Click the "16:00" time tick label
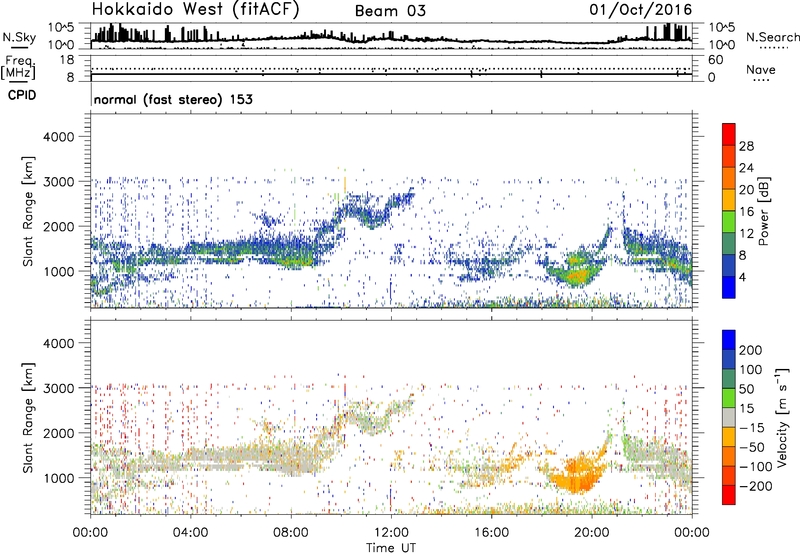 coord(491,533)
